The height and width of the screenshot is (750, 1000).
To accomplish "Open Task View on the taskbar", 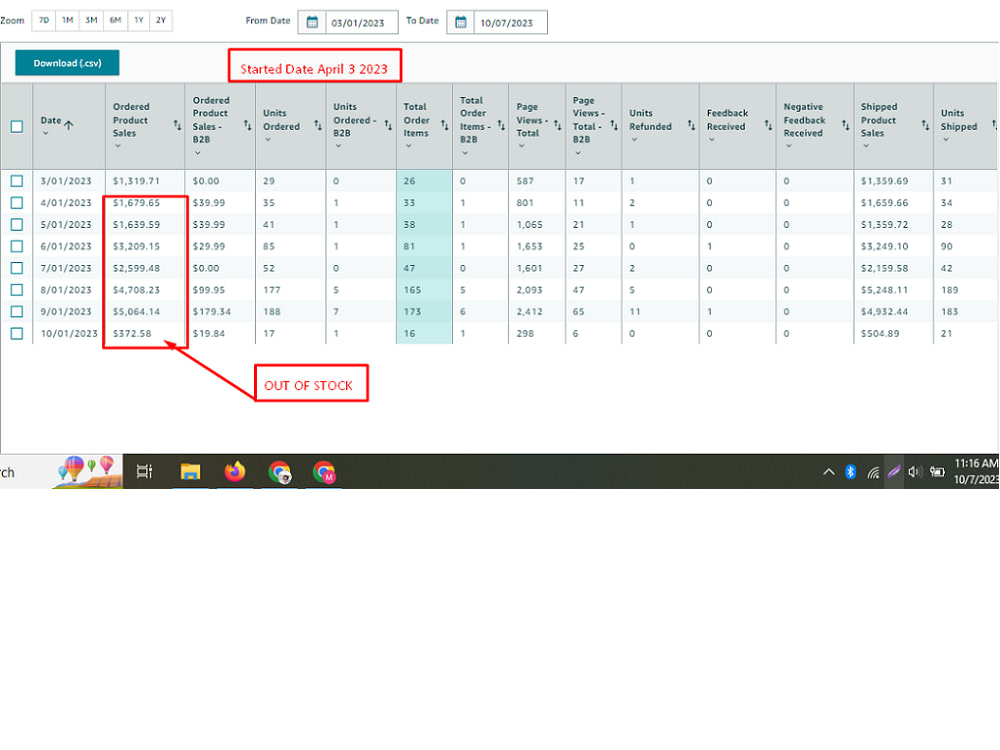I will pyautogui.click(x=145, y=472).
